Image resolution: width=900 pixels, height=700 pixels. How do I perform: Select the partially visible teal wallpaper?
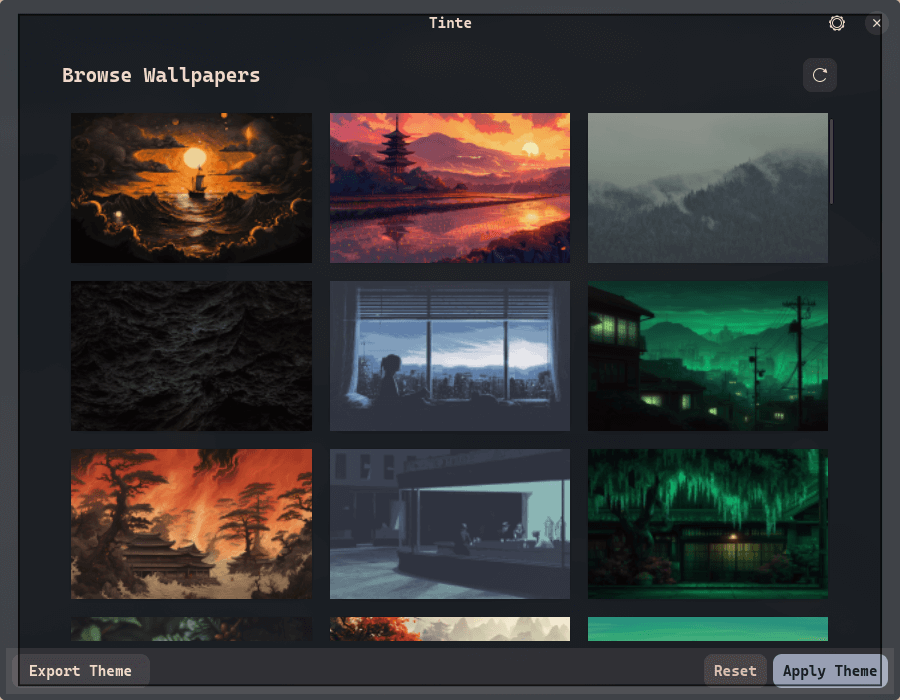click(707, 629)
